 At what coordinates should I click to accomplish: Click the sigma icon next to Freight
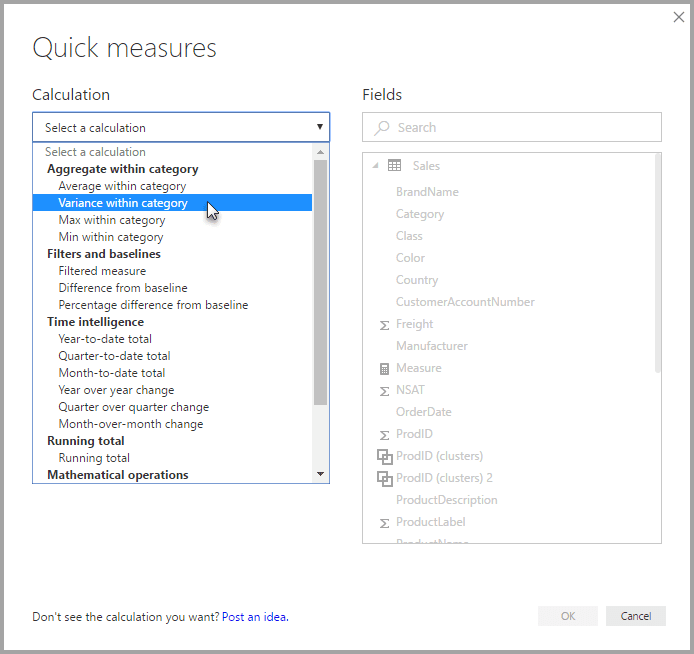(384, 325)
